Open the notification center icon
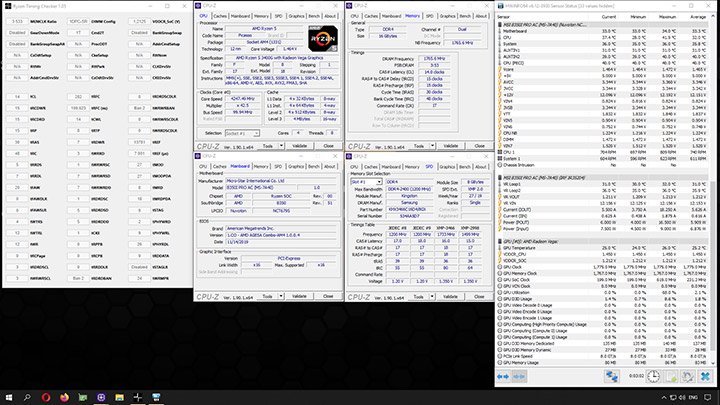The width and height of the screenshot is (720, 405). 708,398
